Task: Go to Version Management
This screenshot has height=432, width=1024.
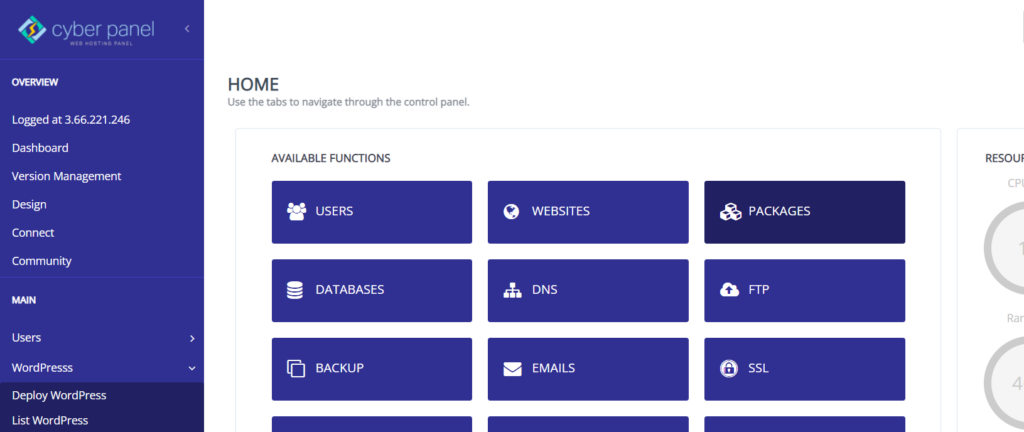Action: [66, 176]
